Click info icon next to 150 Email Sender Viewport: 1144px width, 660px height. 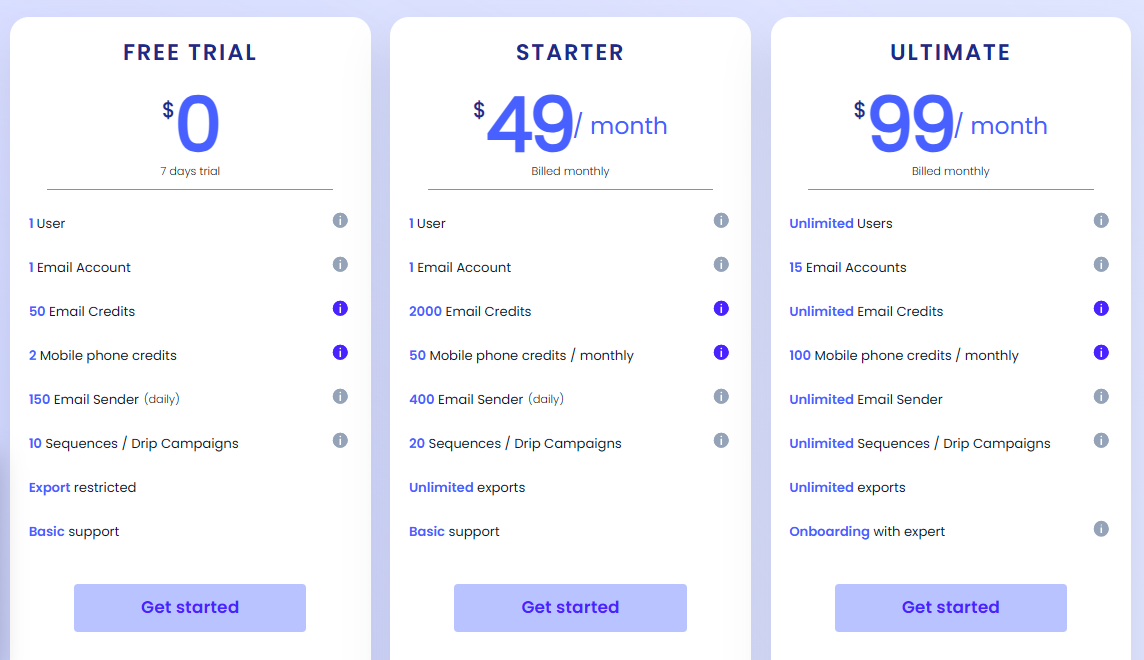pyautogui.click(x=340, y=396)
